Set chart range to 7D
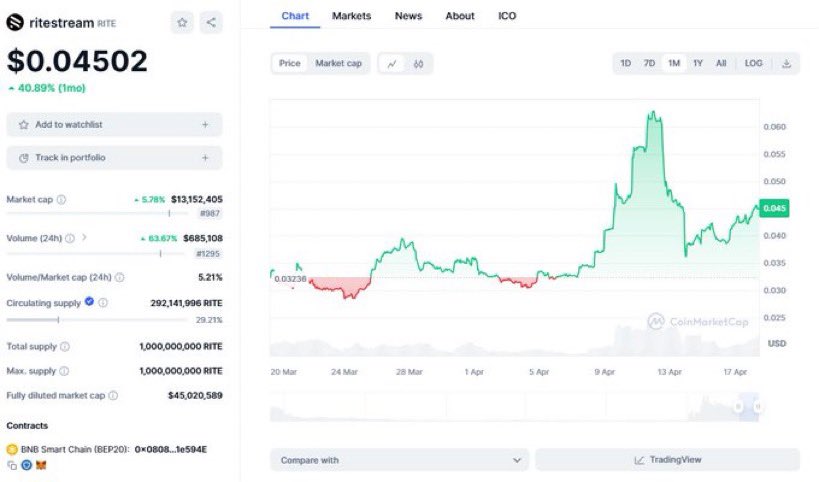 tap(649, 63)
